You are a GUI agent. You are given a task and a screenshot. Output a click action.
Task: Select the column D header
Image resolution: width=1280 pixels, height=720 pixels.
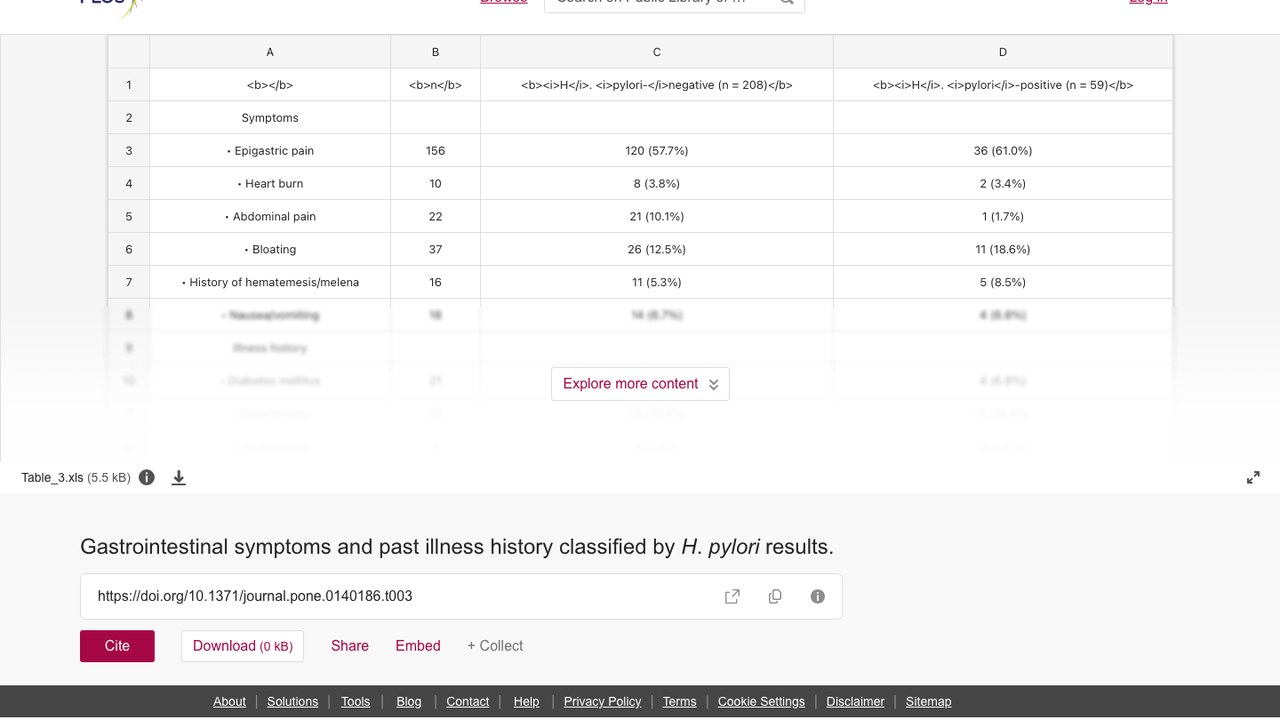(x=1003, y=52)
